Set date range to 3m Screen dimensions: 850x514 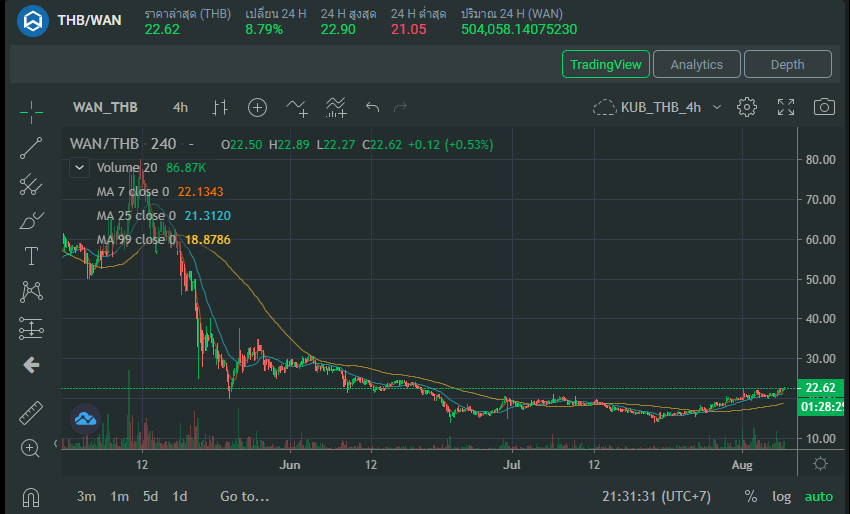click(x=86, y=496)
